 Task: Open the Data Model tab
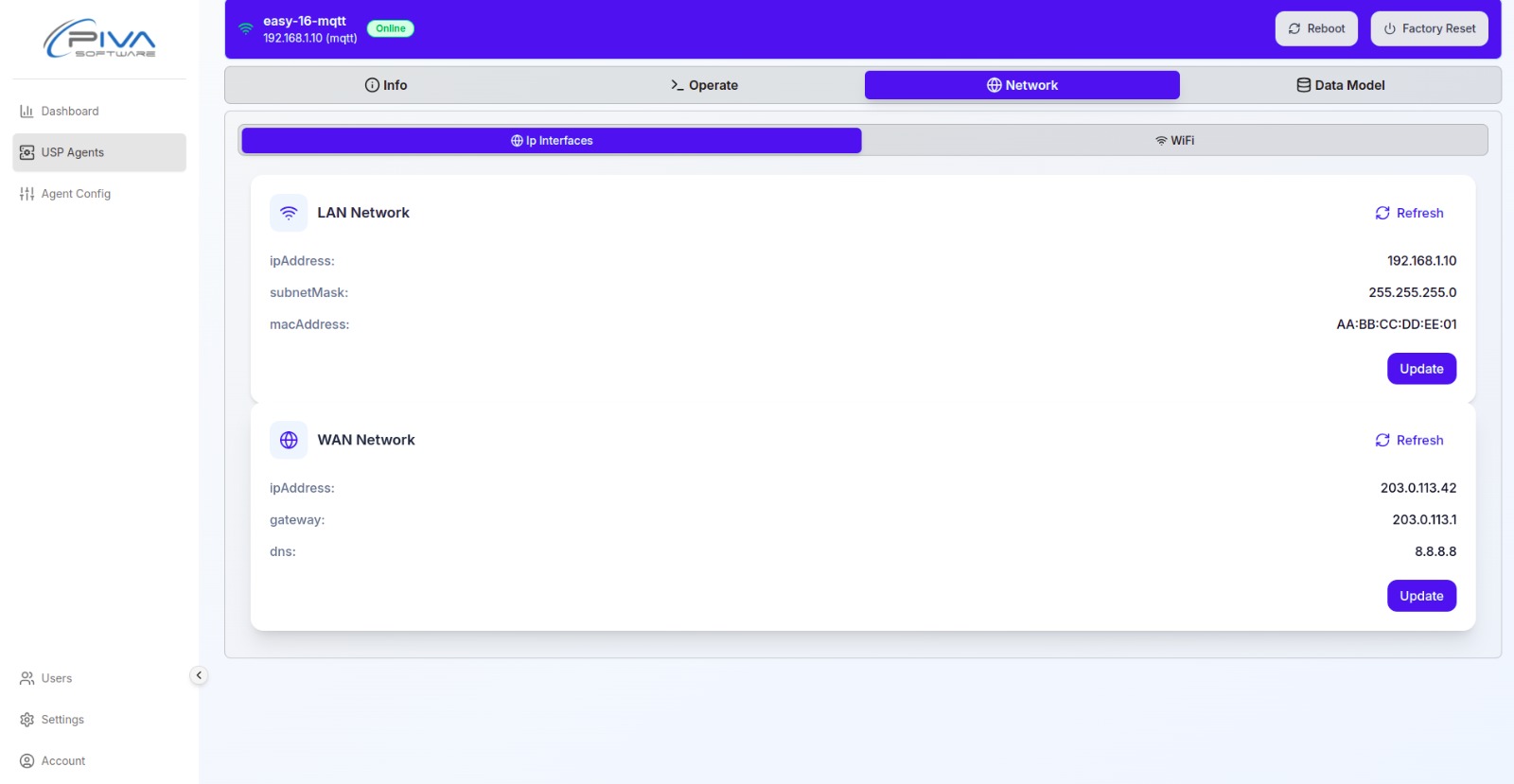pos(1340,85)
